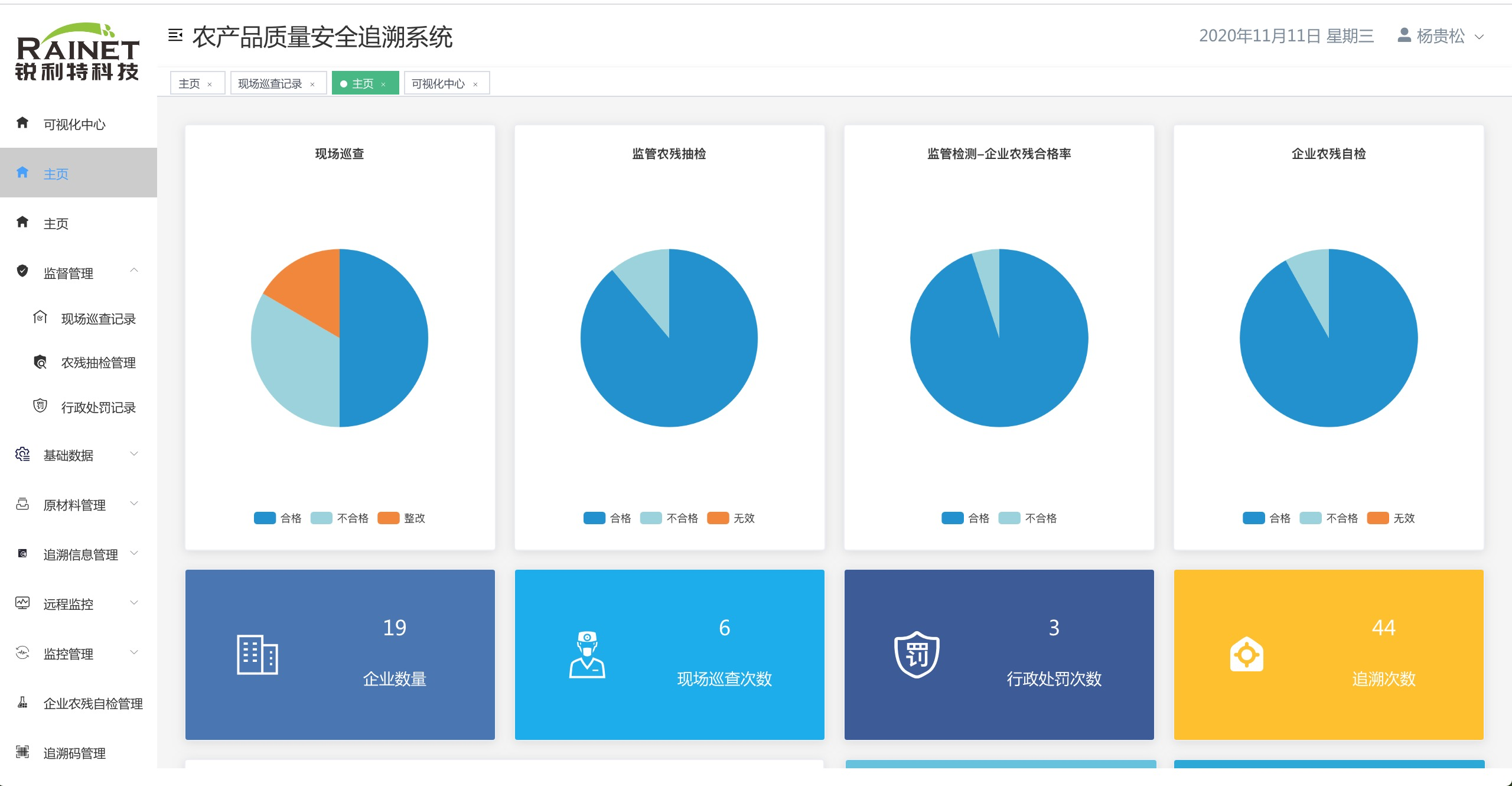Collapse the sidebar with the hamburger icon
The height and width of the screenshot is (786, 1512).
pyautogui.click(x=175, y=35)
